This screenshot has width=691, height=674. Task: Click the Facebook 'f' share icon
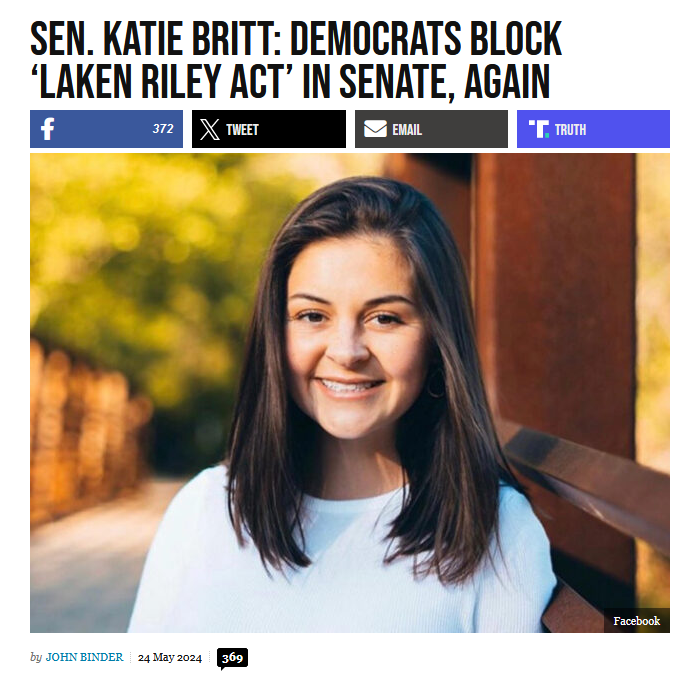point(48,129)
